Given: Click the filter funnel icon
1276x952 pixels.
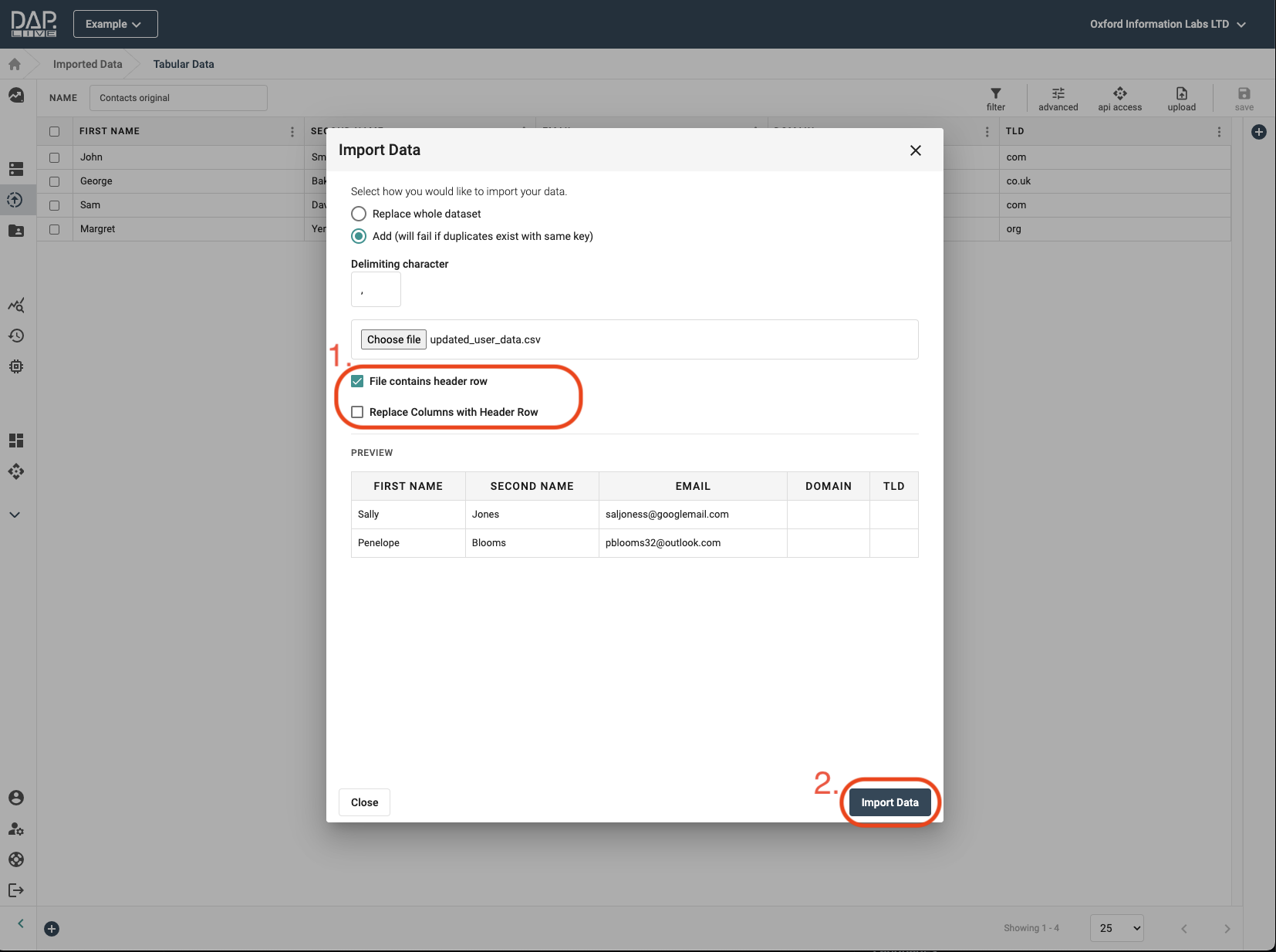Looking at the screenshot, I should tap(995, 93).
